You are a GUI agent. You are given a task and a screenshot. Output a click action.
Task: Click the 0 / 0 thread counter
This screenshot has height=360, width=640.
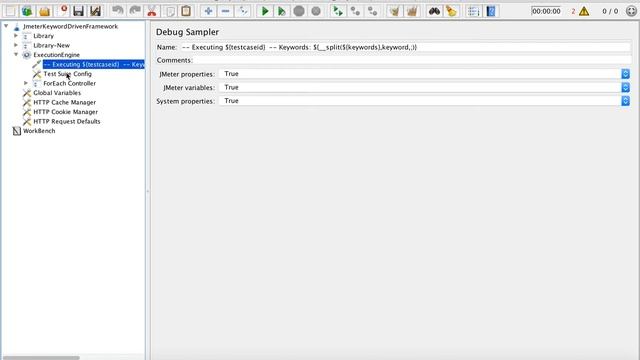610,11
